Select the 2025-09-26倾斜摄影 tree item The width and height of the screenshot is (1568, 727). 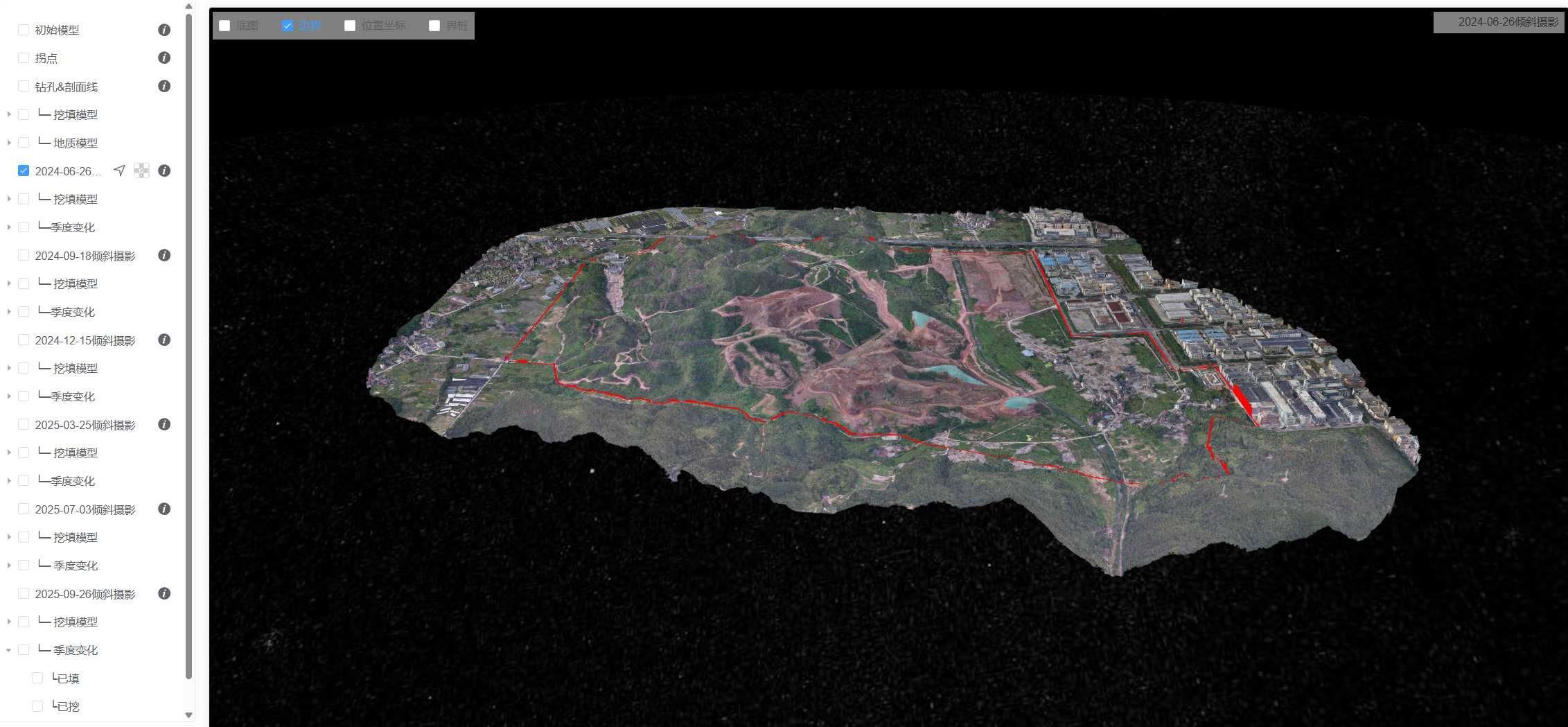coord(85,594)
